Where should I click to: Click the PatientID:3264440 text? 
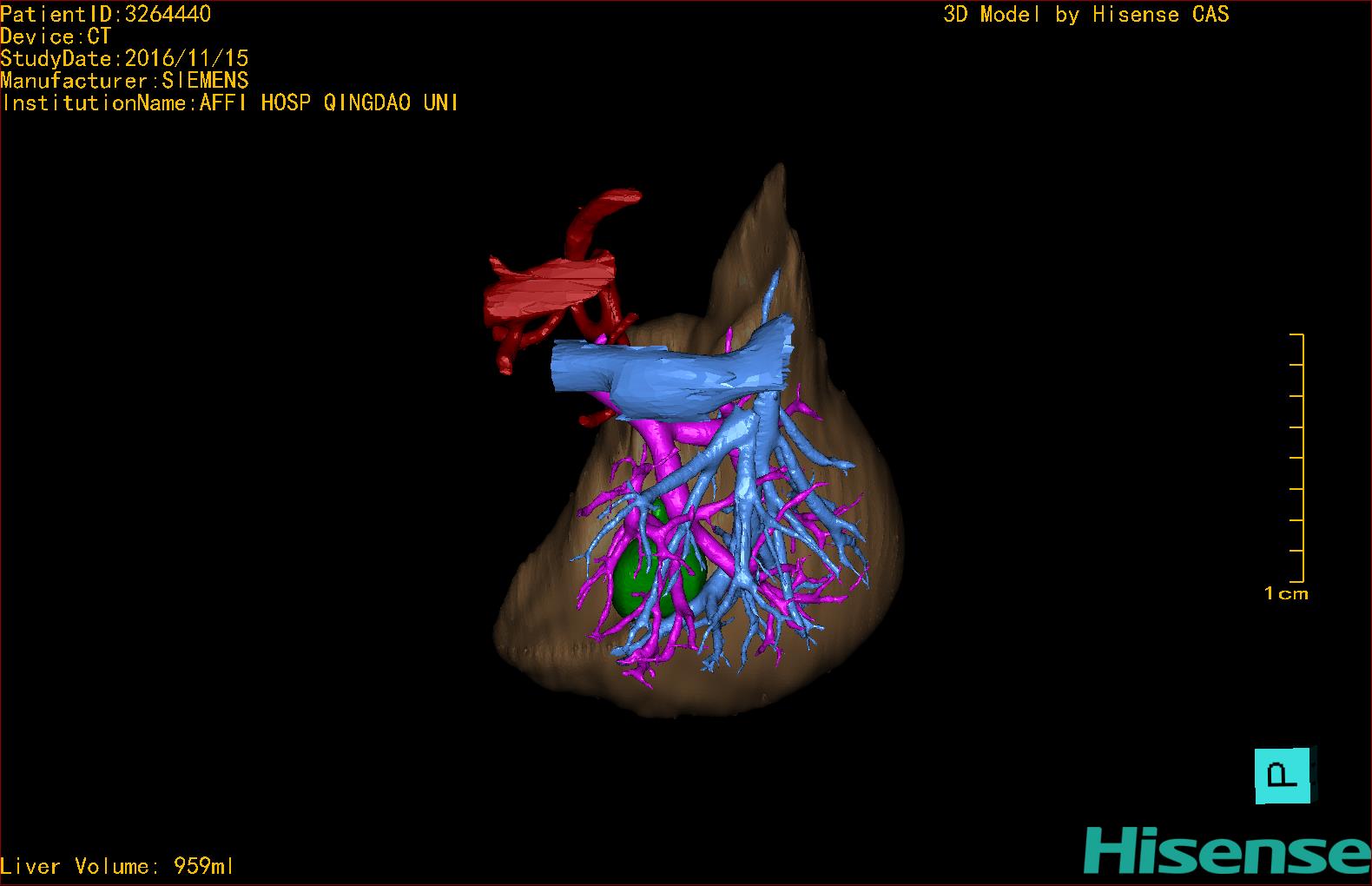click(105, 14)
